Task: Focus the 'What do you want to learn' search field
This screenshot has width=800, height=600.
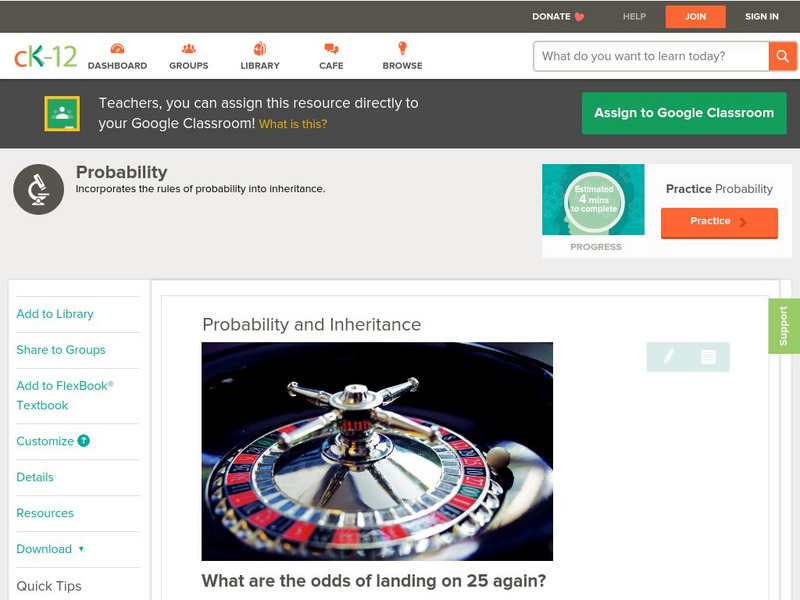Action: pyautogui.click(x=651, y=56)
